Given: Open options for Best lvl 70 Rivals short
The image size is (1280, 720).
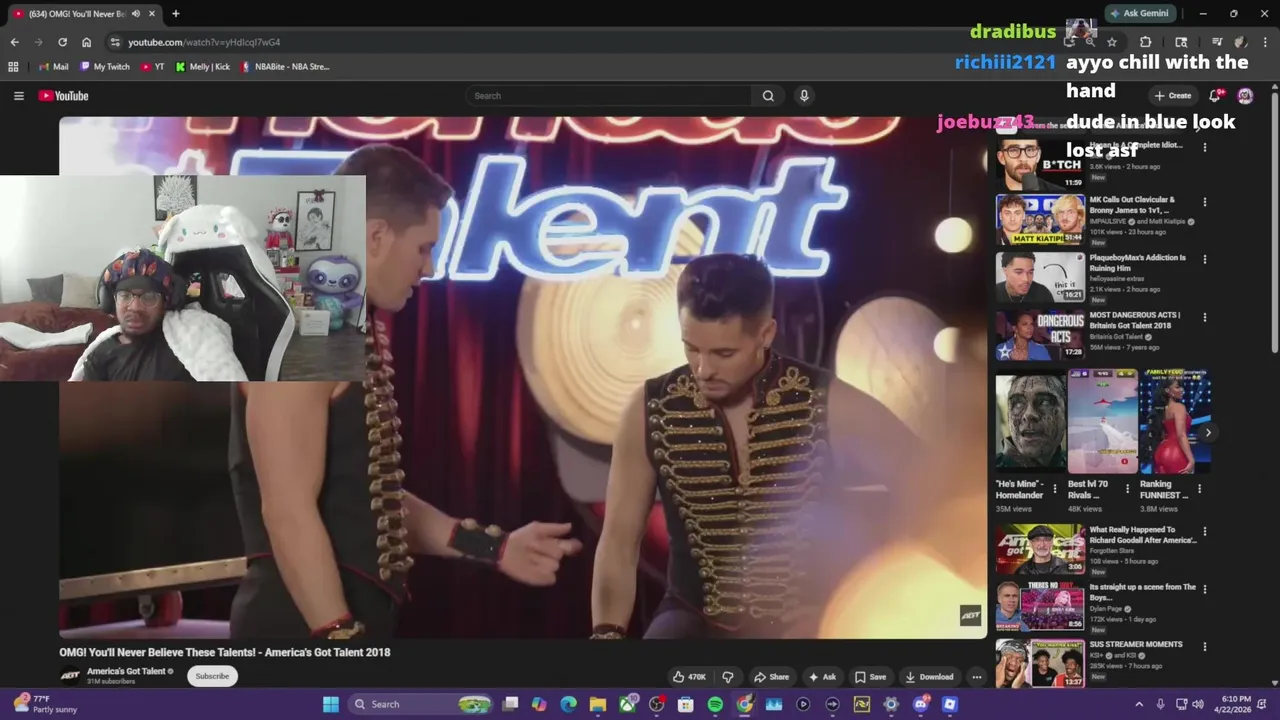Looking at the screenshot, I should pyautogui.click(x=1127, y=489).
